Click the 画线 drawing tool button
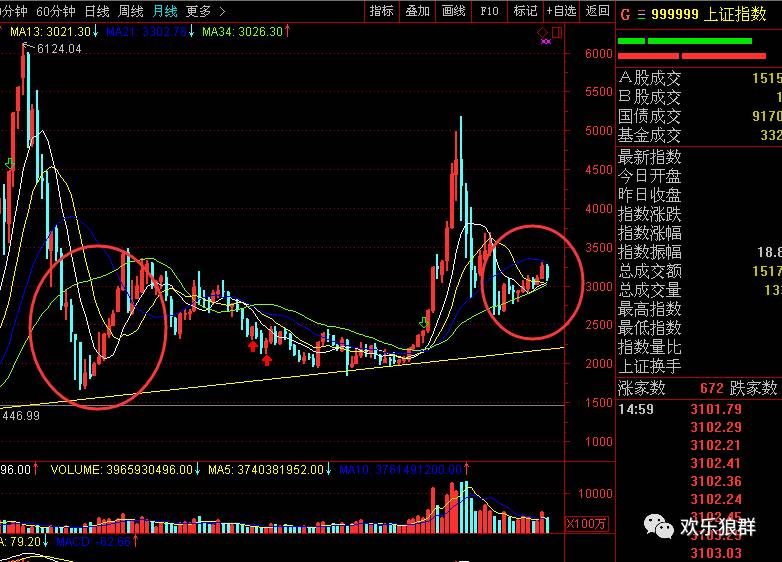The height and width of the screenshot is (562, 782). (453, 11)
